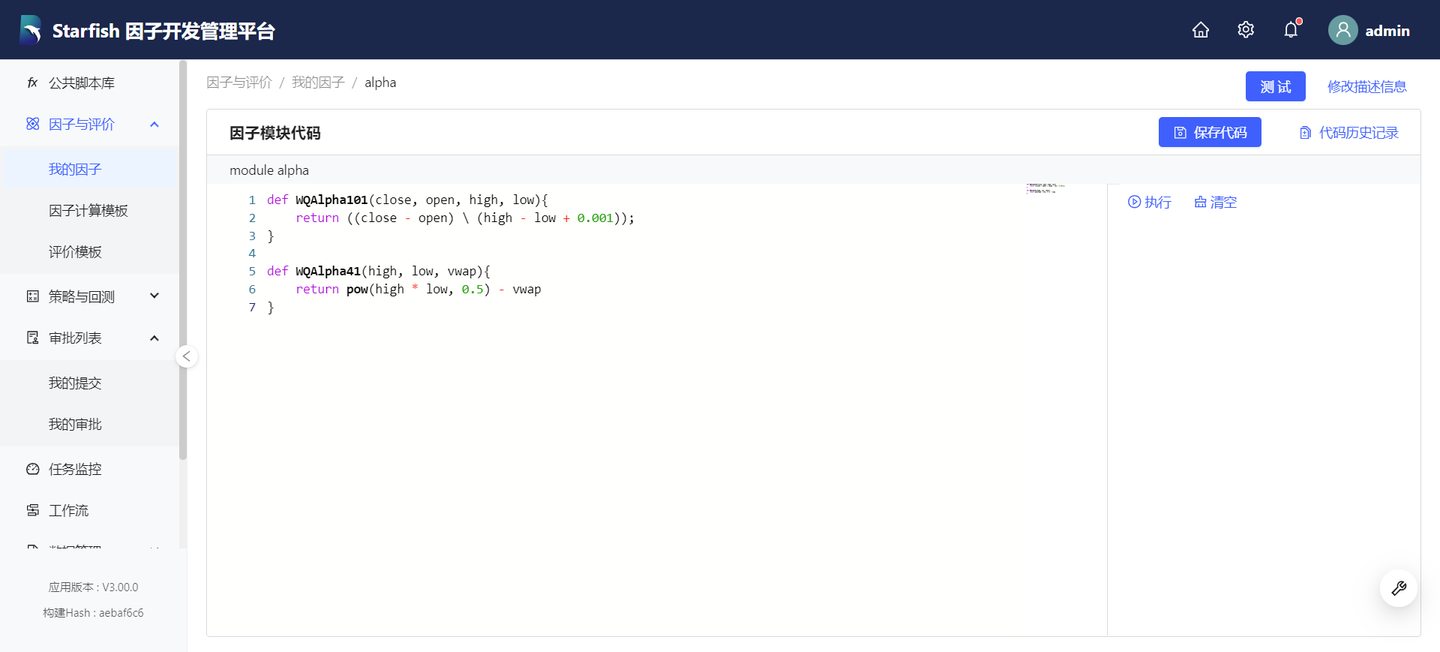1440x652 pixels.
Task: Click the Starfish logo icon
Action: point(31,30)
